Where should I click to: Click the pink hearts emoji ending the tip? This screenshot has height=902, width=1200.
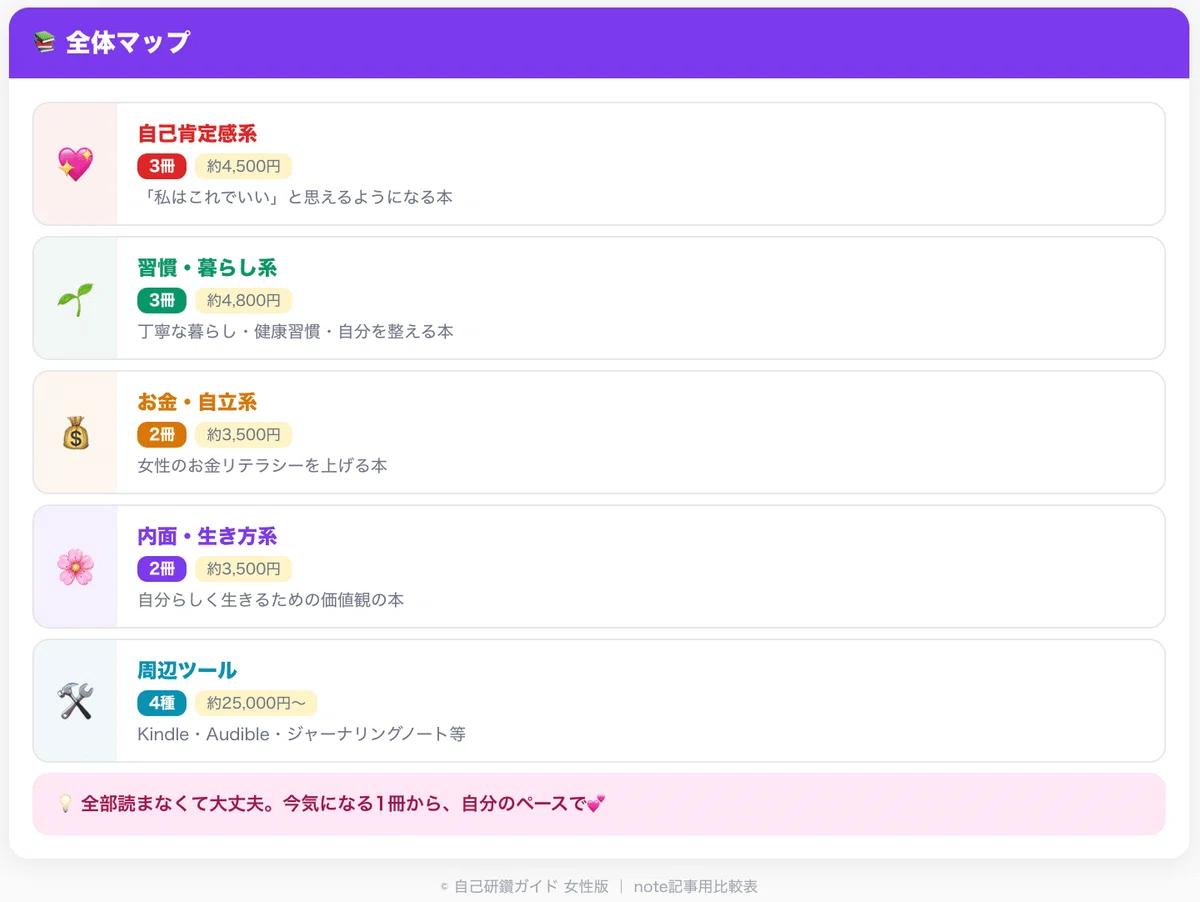click(x=596, y=803)
